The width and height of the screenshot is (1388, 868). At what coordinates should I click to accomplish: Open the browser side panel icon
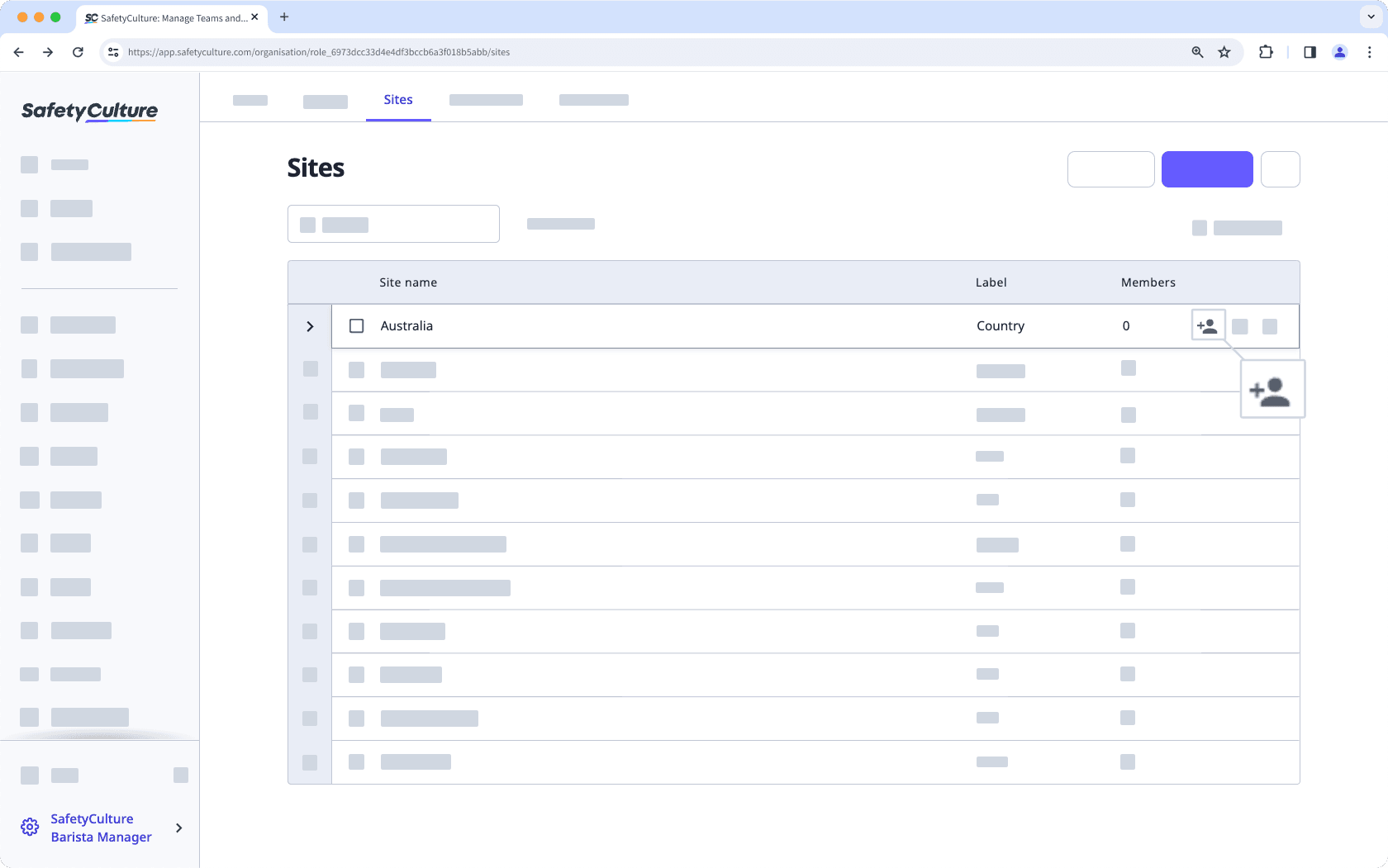click(x=1309, y=51)
